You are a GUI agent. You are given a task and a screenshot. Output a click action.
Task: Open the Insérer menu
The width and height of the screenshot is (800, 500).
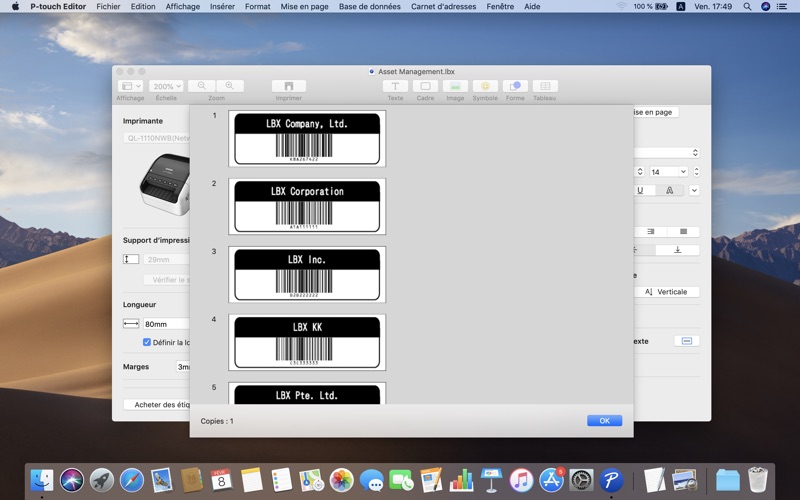pyautogui.click(x=222, y=7)
